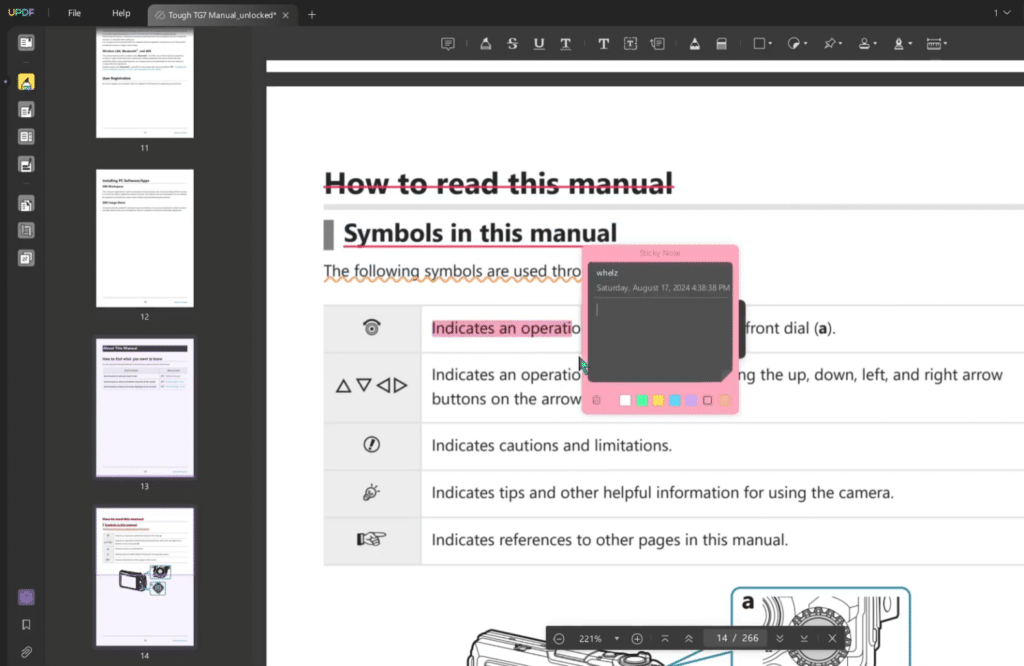Image resolution: width=1024 pixels, height=666 pixels.
Task: Select the eraser tool
Action: point(721,44)
